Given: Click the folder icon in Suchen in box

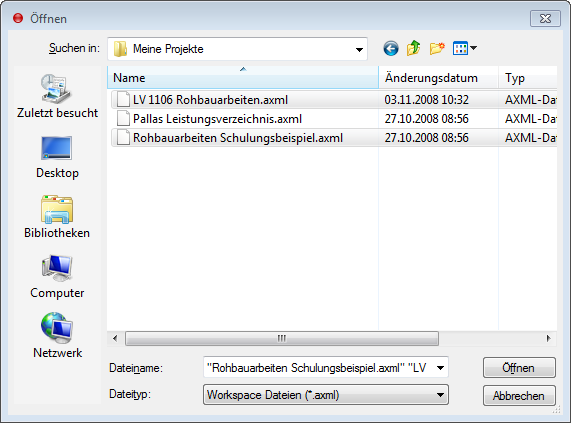Looking at the screenshot, I should coord(120,49).
